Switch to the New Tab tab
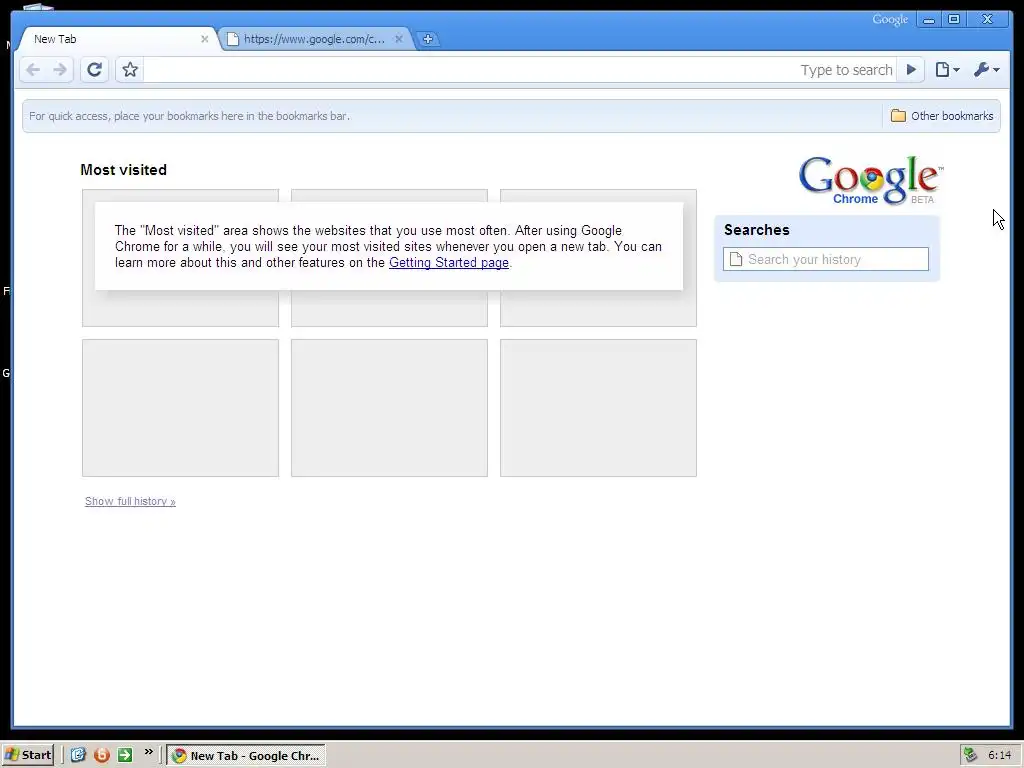 pyautogui.click(x=116, y=39)
